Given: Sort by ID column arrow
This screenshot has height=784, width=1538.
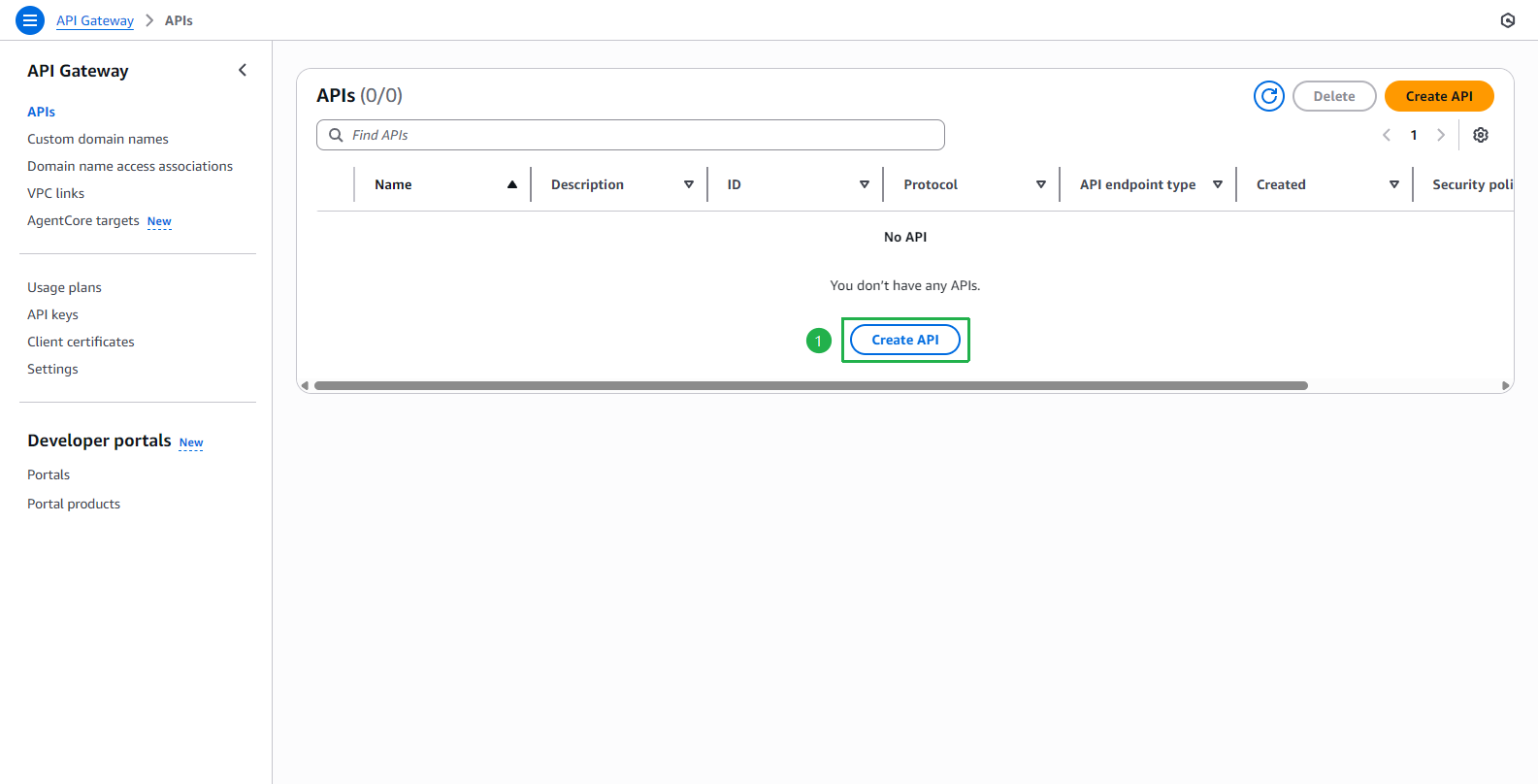Looking at the screenshot, I should point(865,184).
